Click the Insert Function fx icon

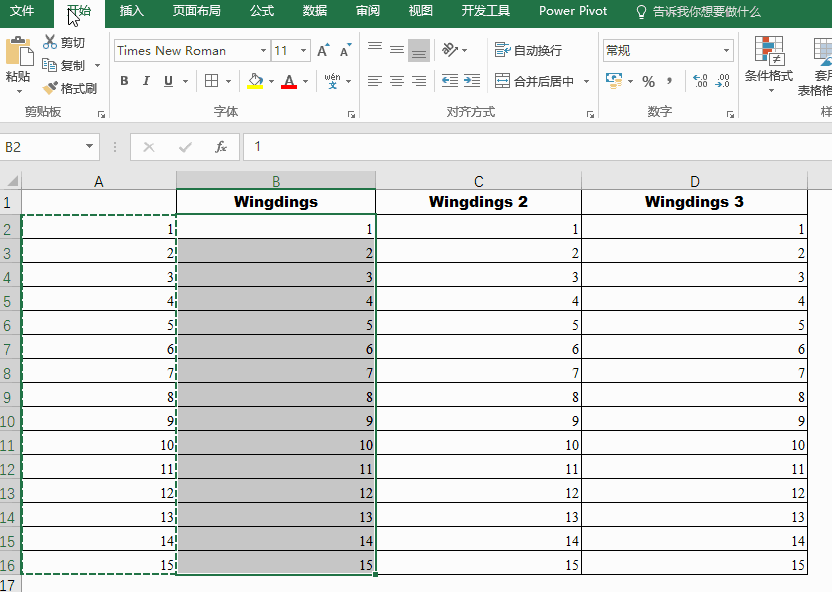tap(221, 147)
